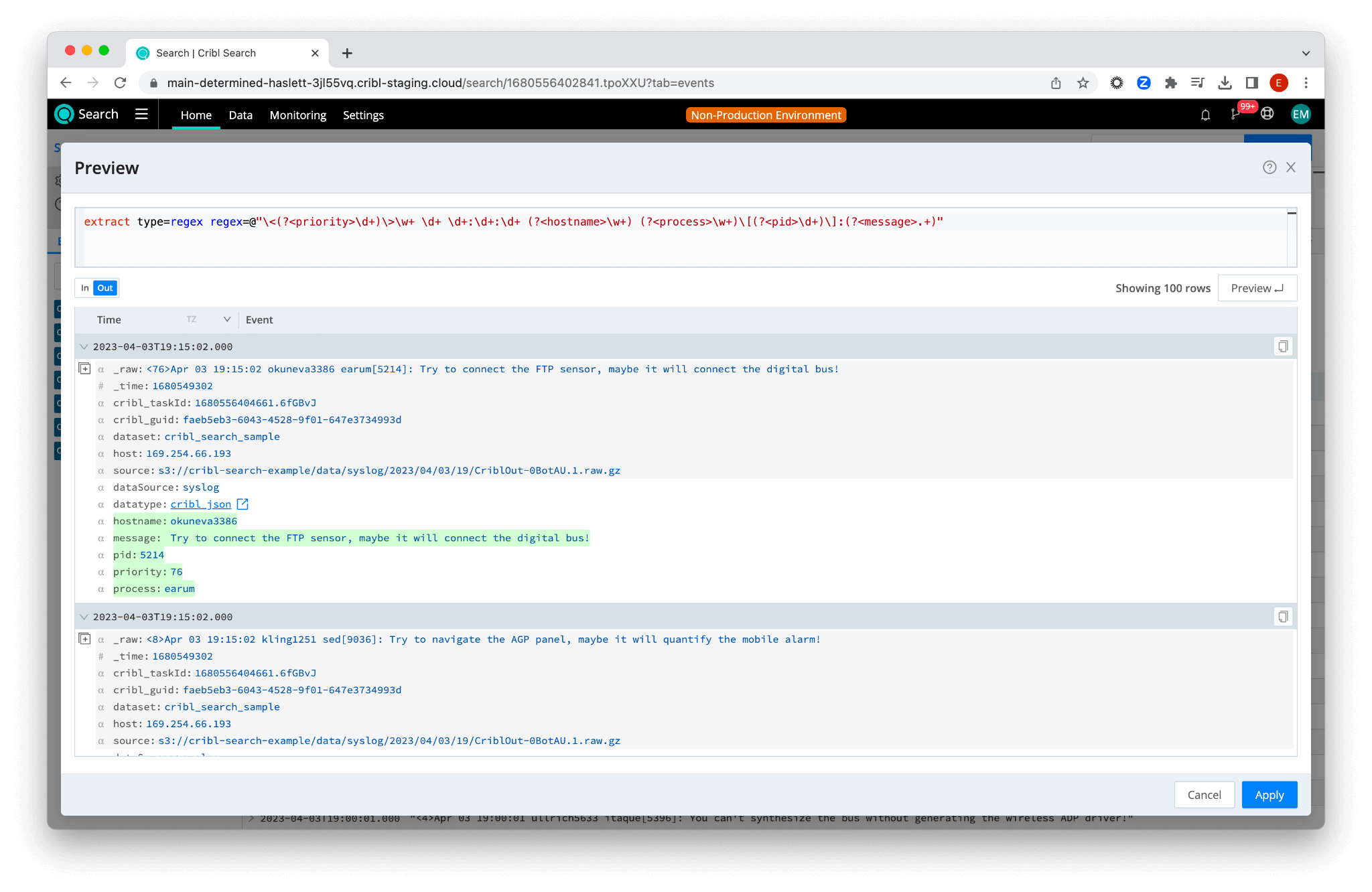Click the lifebuoy support icon in header
The height and width of the screenshot is (892, 1372).
coord(1267,114)
